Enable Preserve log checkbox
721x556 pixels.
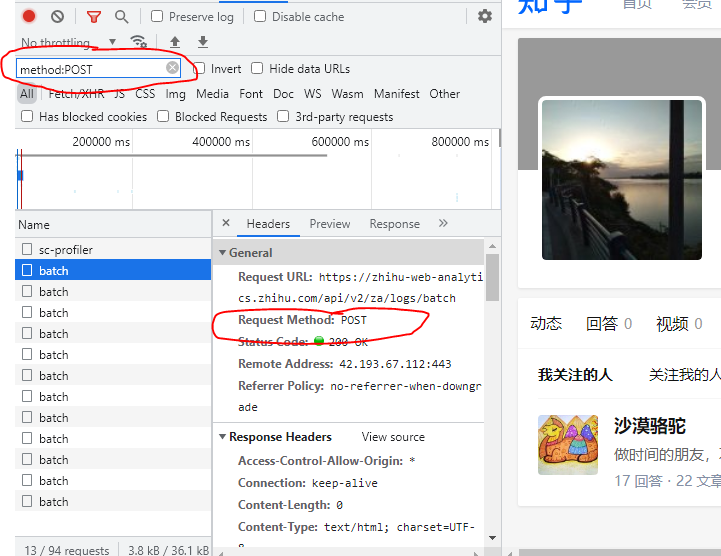coord(157,17)
